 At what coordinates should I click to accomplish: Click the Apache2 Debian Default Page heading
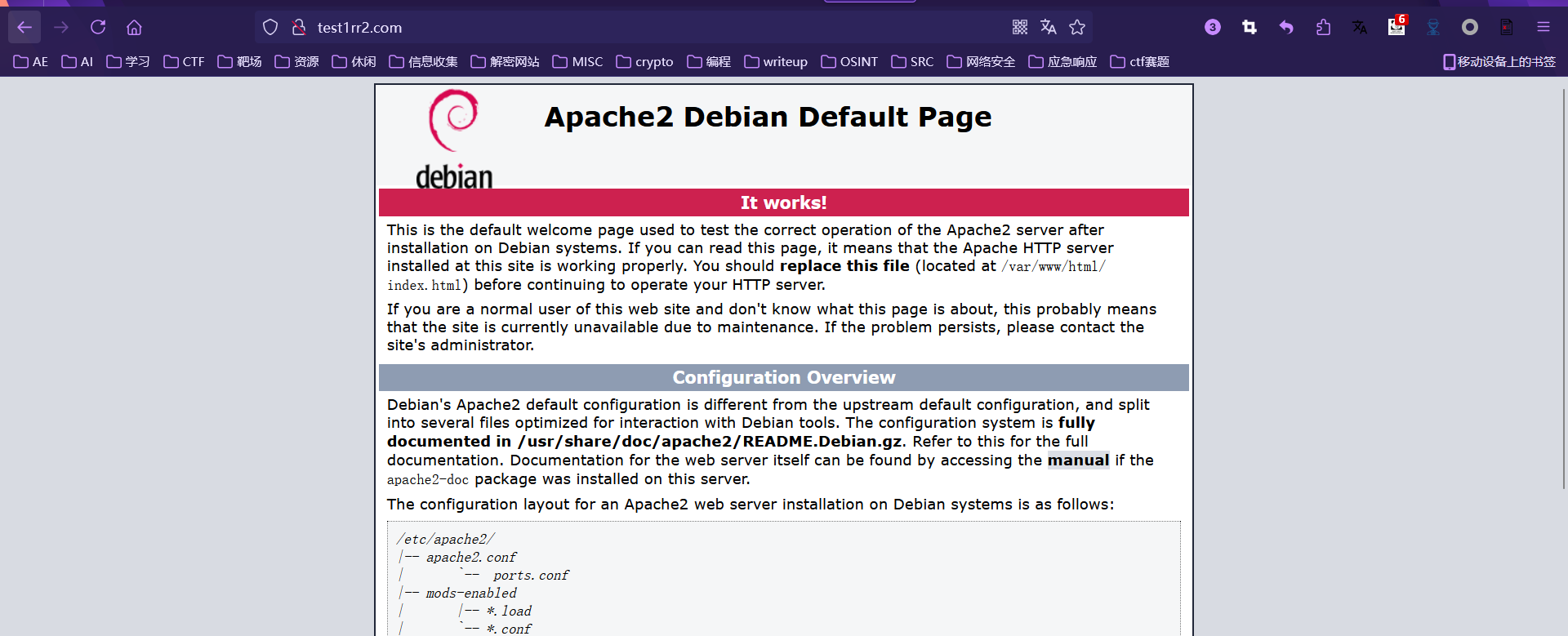(x=768, y=117)
